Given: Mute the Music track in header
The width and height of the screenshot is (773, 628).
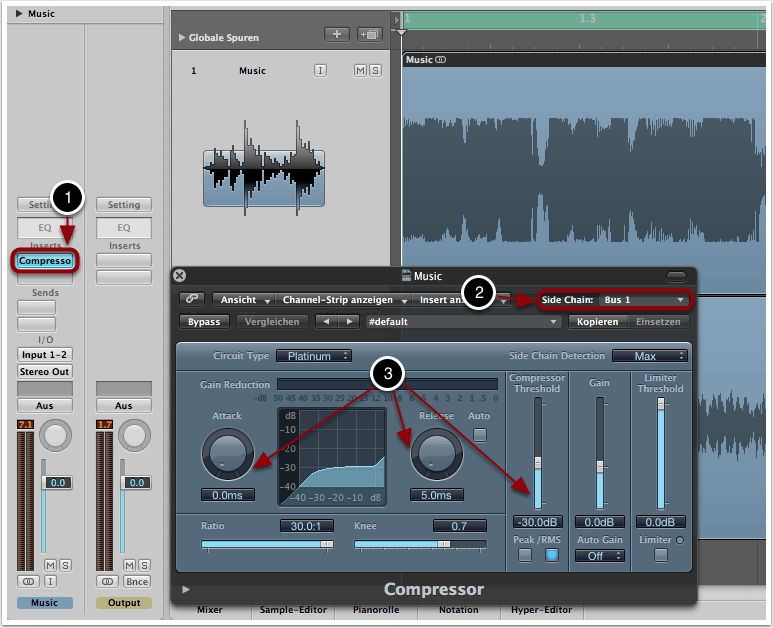Looking at the screenshot, I should [360, 71].
